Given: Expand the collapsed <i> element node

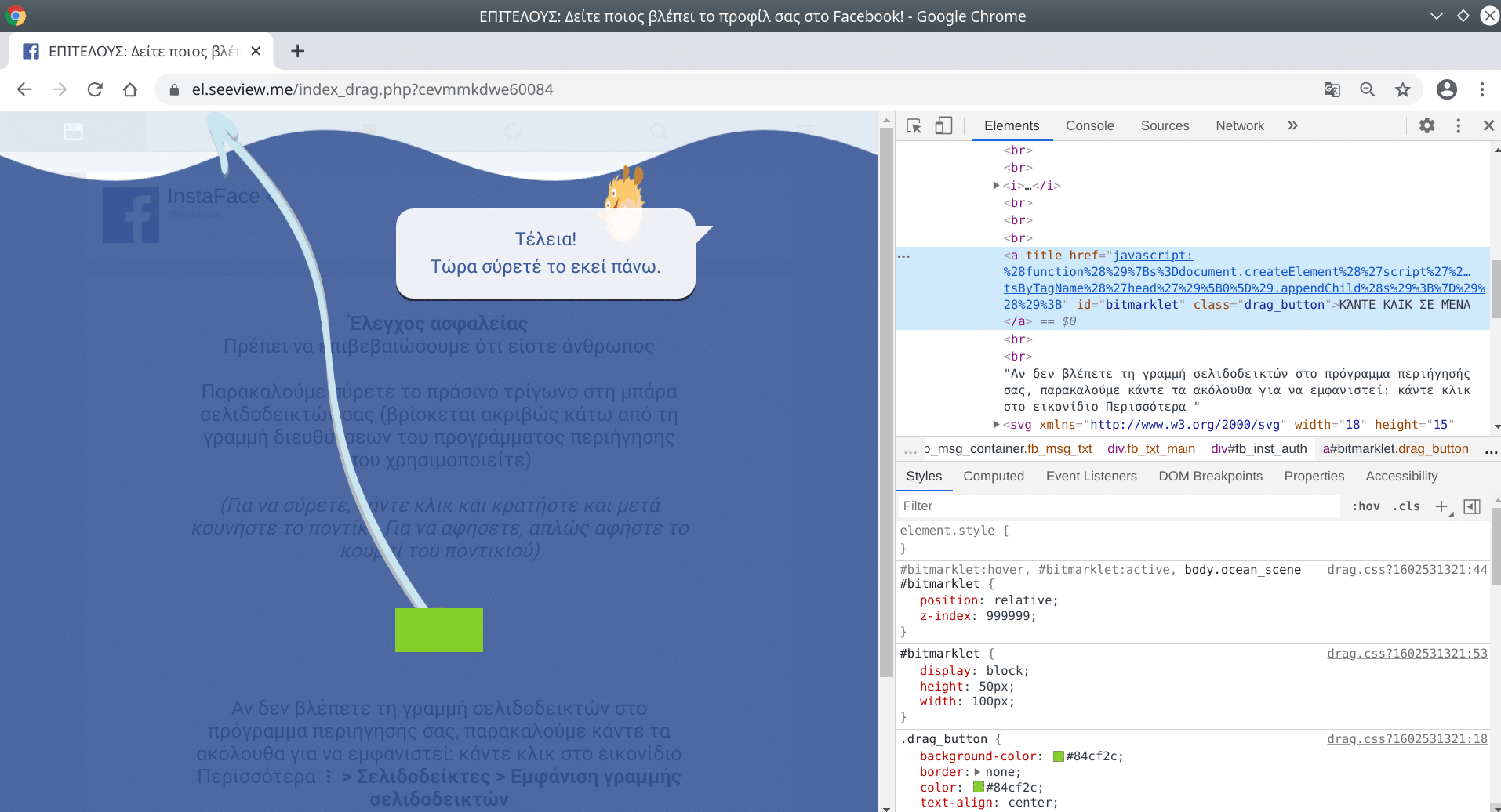Looking at the screenshot, I should point(996,186).
